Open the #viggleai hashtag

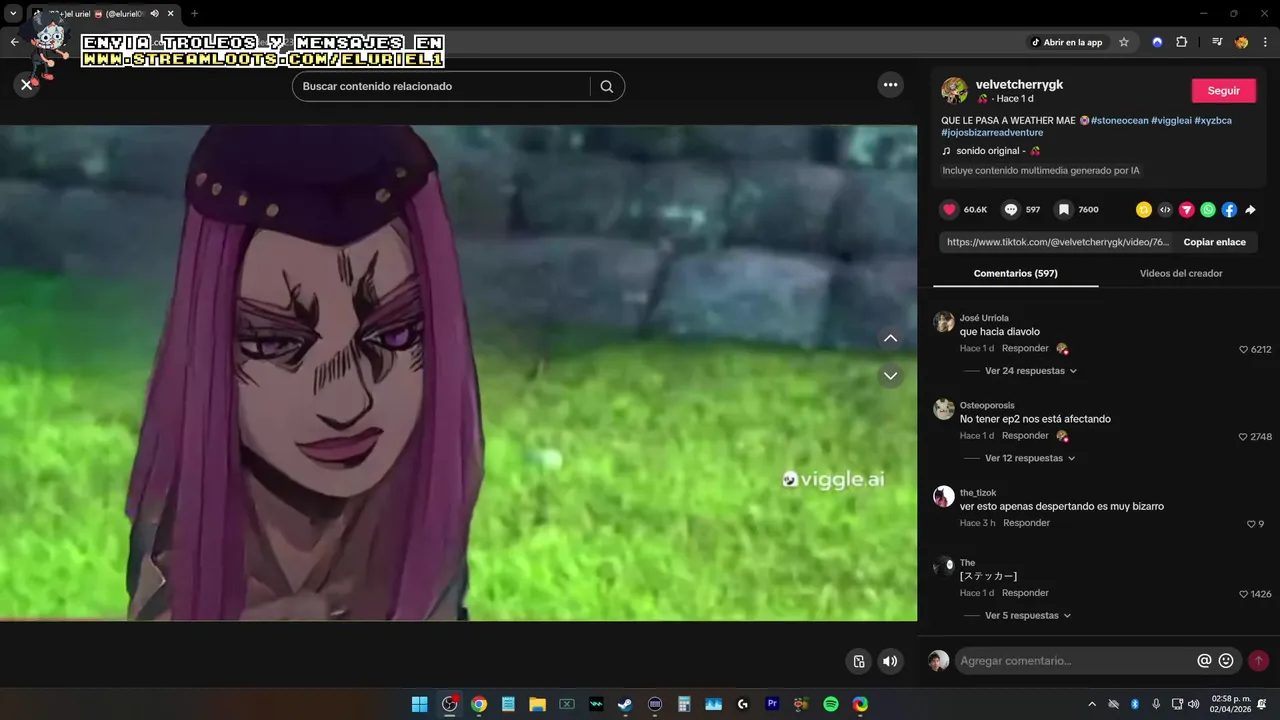[x=1171, y=120]
